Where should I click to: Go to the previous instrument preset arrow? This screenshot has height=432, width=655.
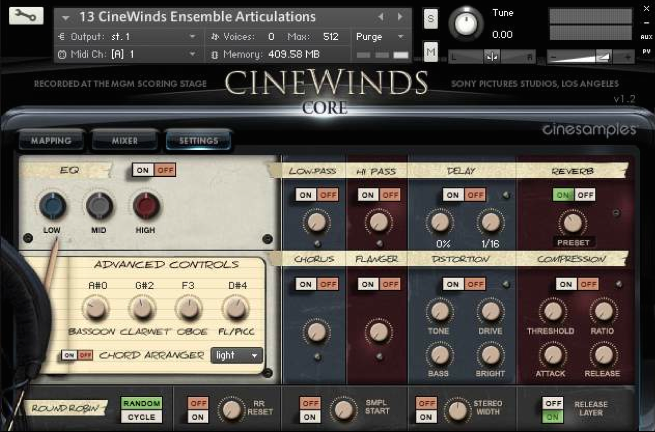tap(381, 17)
